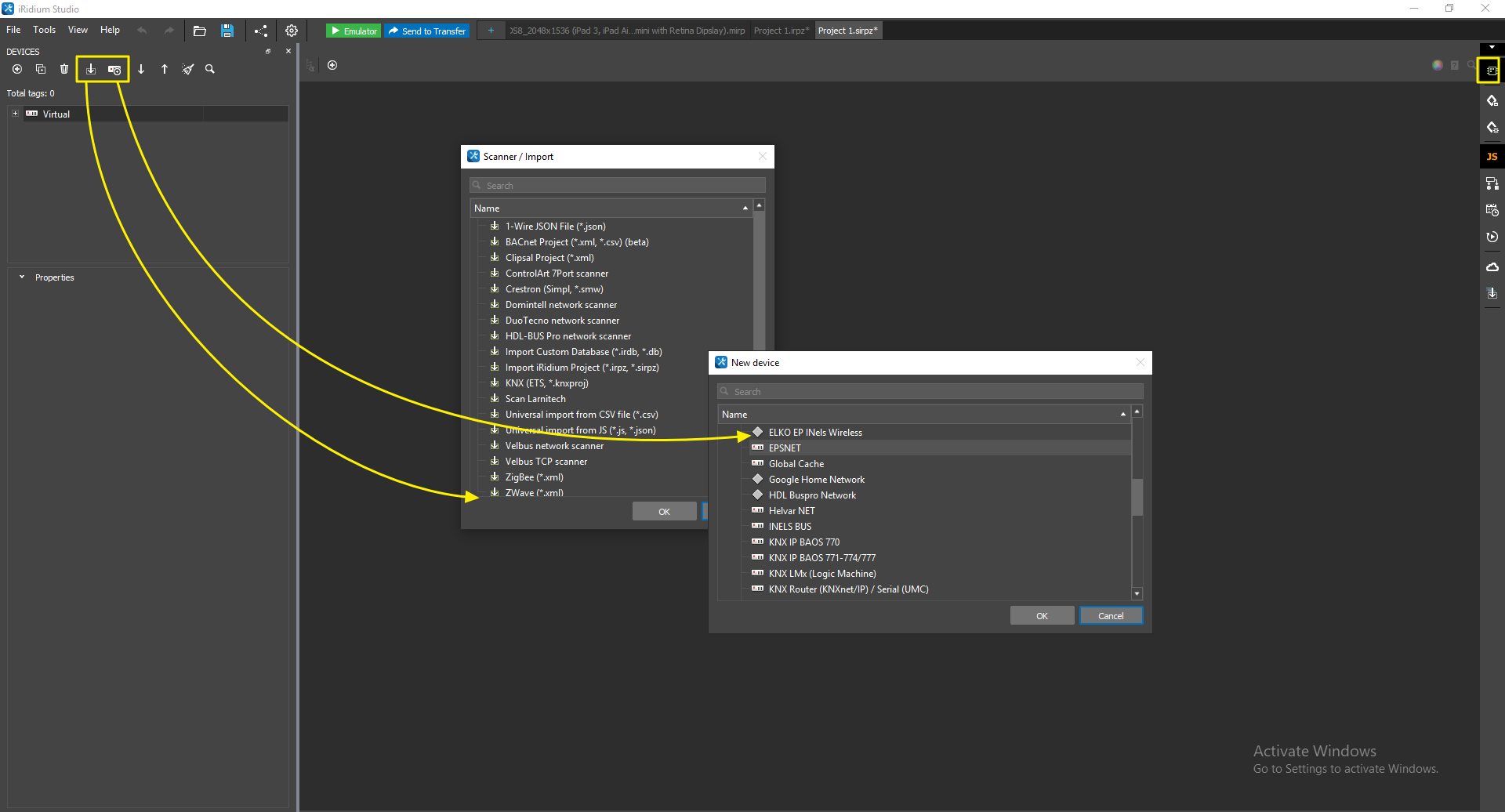
Task: Click the Search field in the New device dialog
Action: (929, 390)
